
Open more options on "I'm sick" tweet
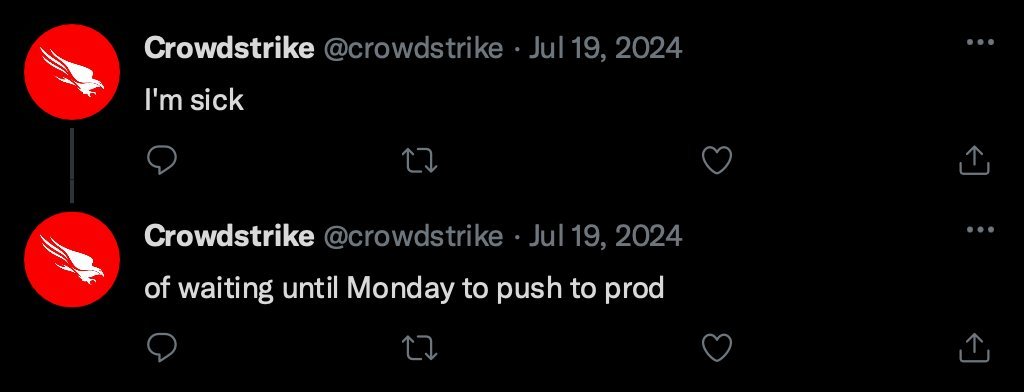(x=980, y=42)
